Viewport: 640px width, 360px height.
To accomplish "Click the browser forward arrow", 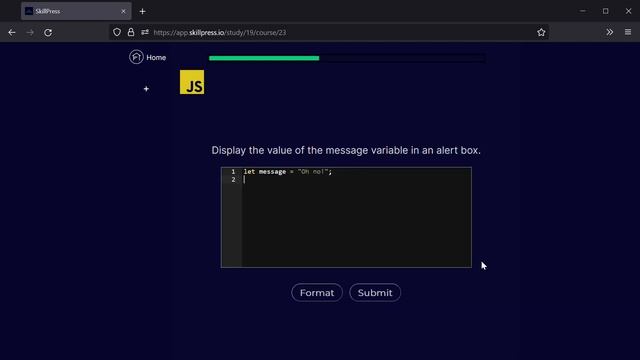I will pos(30,32).
